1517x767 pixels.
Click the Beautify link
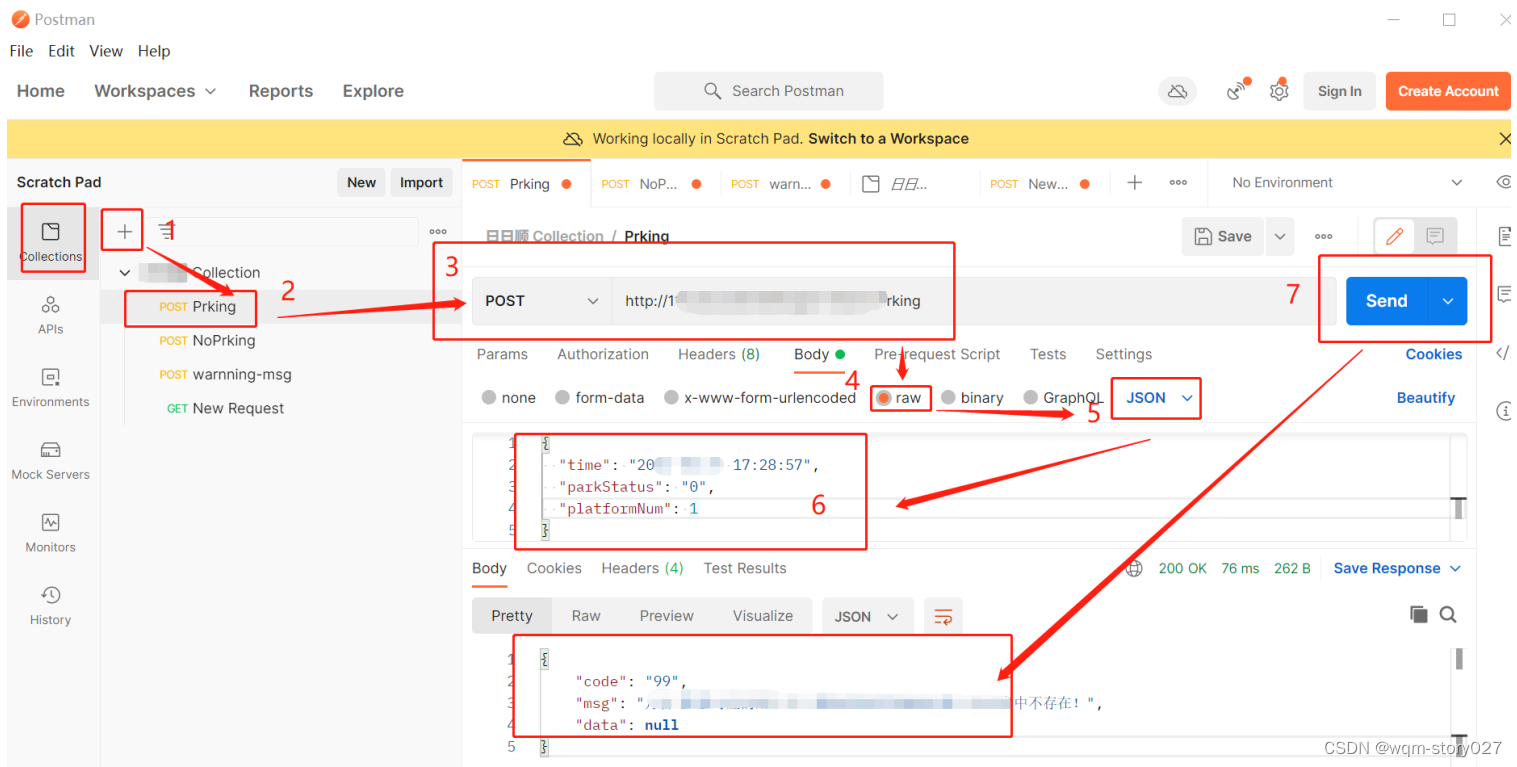point(1426,397)
